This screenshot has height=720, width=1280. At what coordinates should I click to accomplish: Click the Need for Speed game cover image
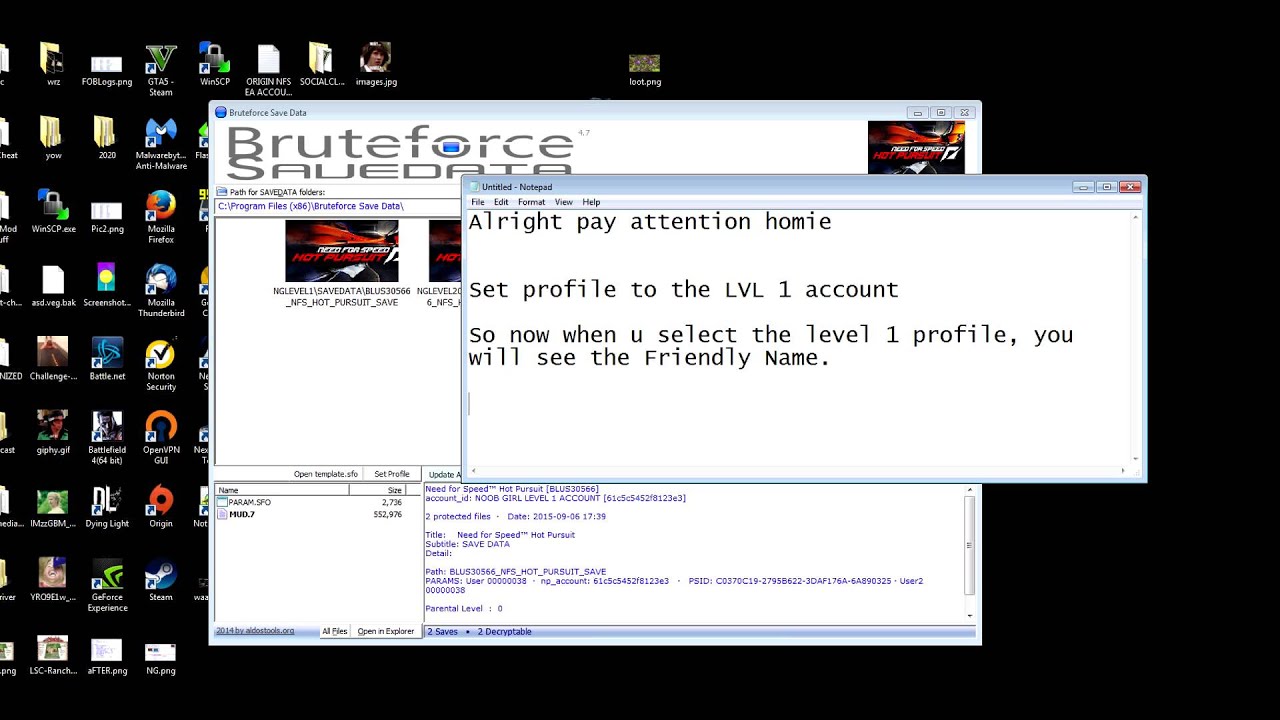916,147
